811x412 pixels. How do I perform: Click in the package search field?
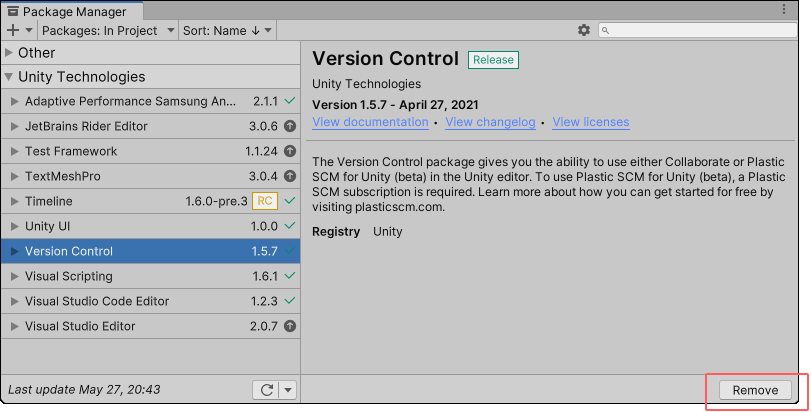697,30
